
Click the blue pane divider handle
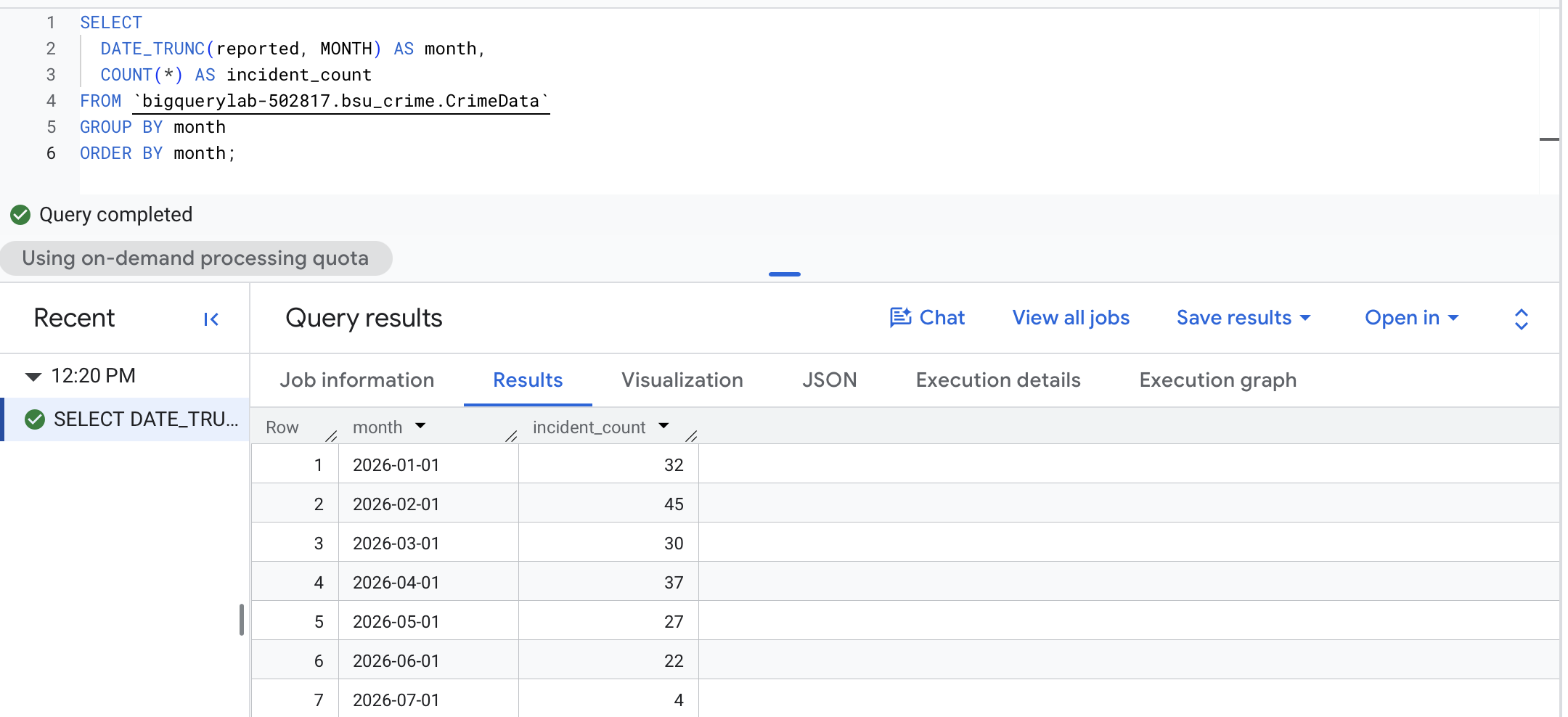[785, 274]
